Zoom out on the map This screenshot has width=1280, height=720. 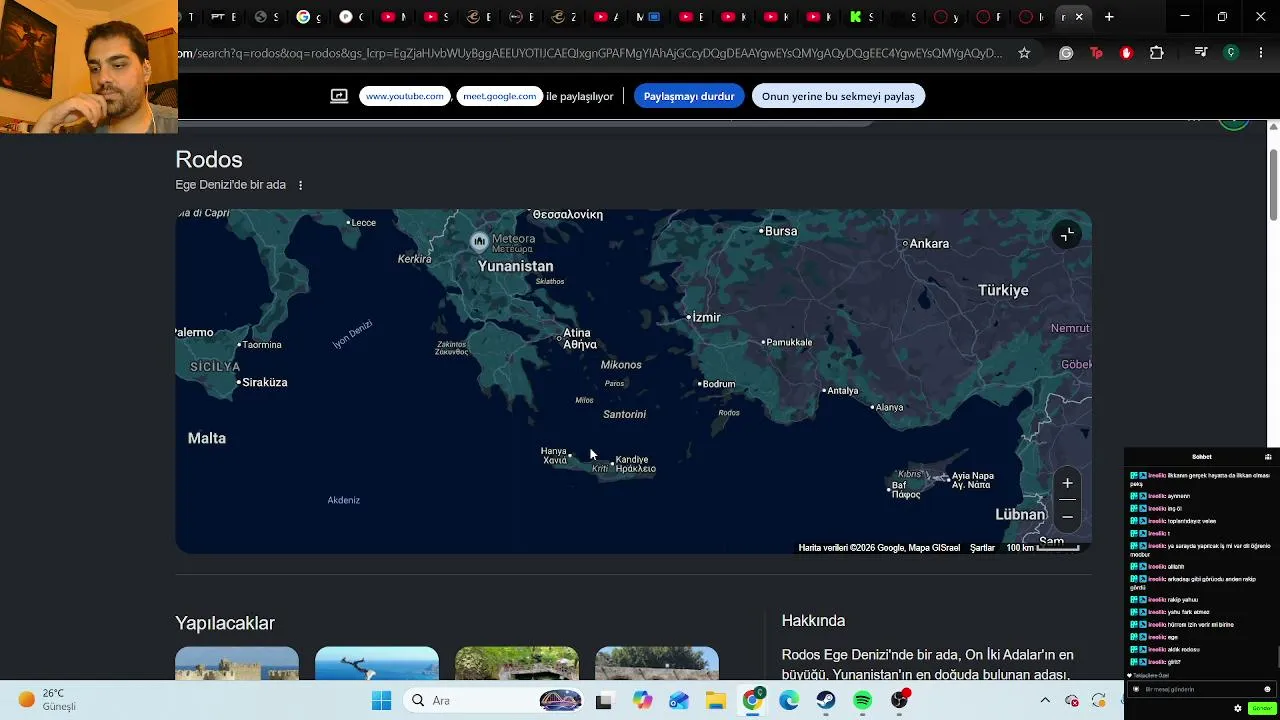pos(1067,516)
